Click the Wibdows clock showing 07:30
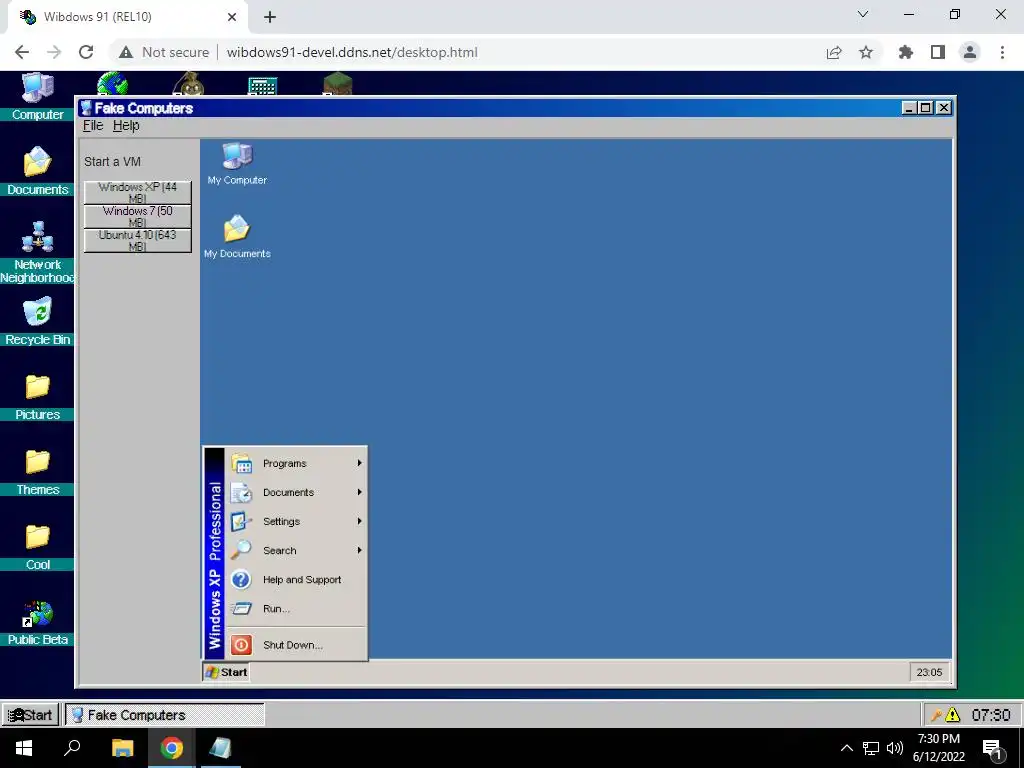The width and height of the screenshot is (1024, 768). pyautogui.click(x=991, y=715)
